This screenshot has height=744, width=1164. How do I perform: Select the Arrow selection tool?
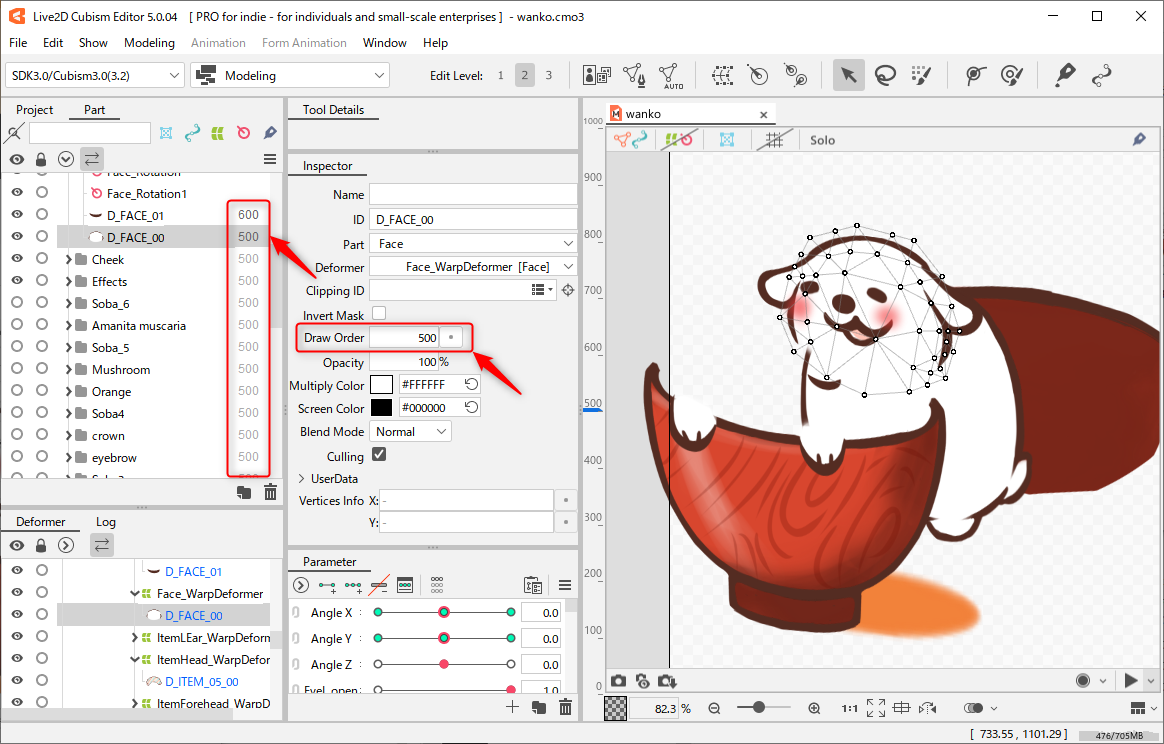[848, 75]
